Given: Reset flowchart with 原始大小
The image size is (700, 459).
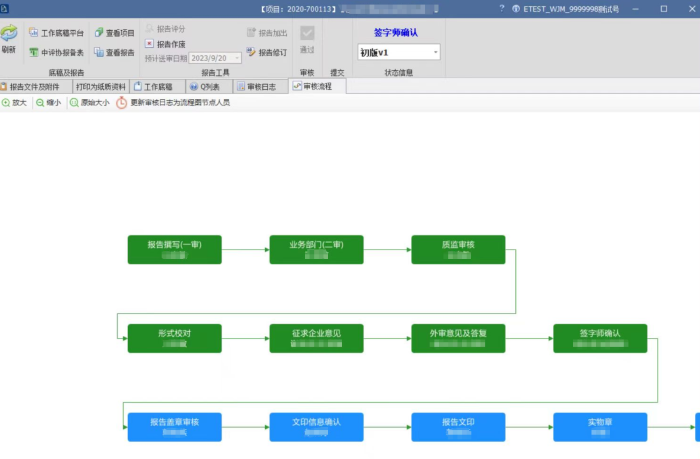Looking at the screenshot, I should point(89,103).
